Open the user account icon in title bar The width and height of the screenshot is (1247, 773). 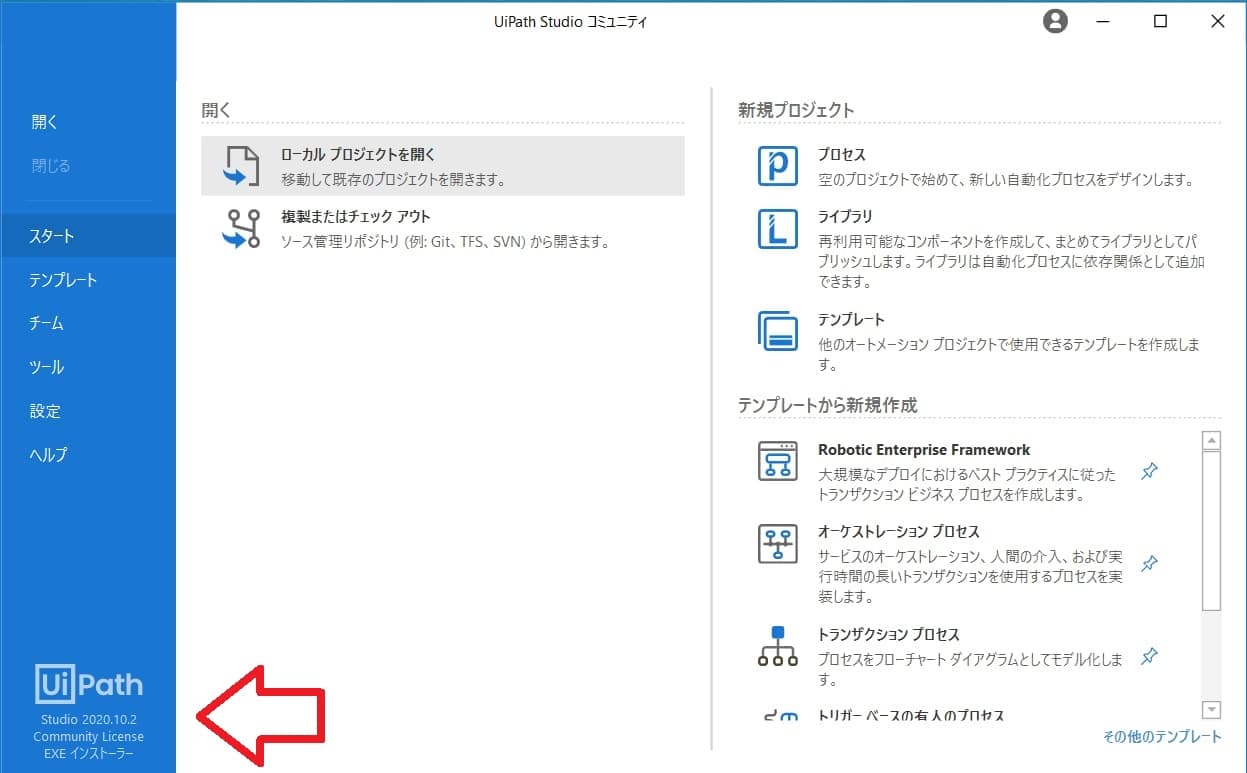pyautogui.click(x=1055, y=21)
